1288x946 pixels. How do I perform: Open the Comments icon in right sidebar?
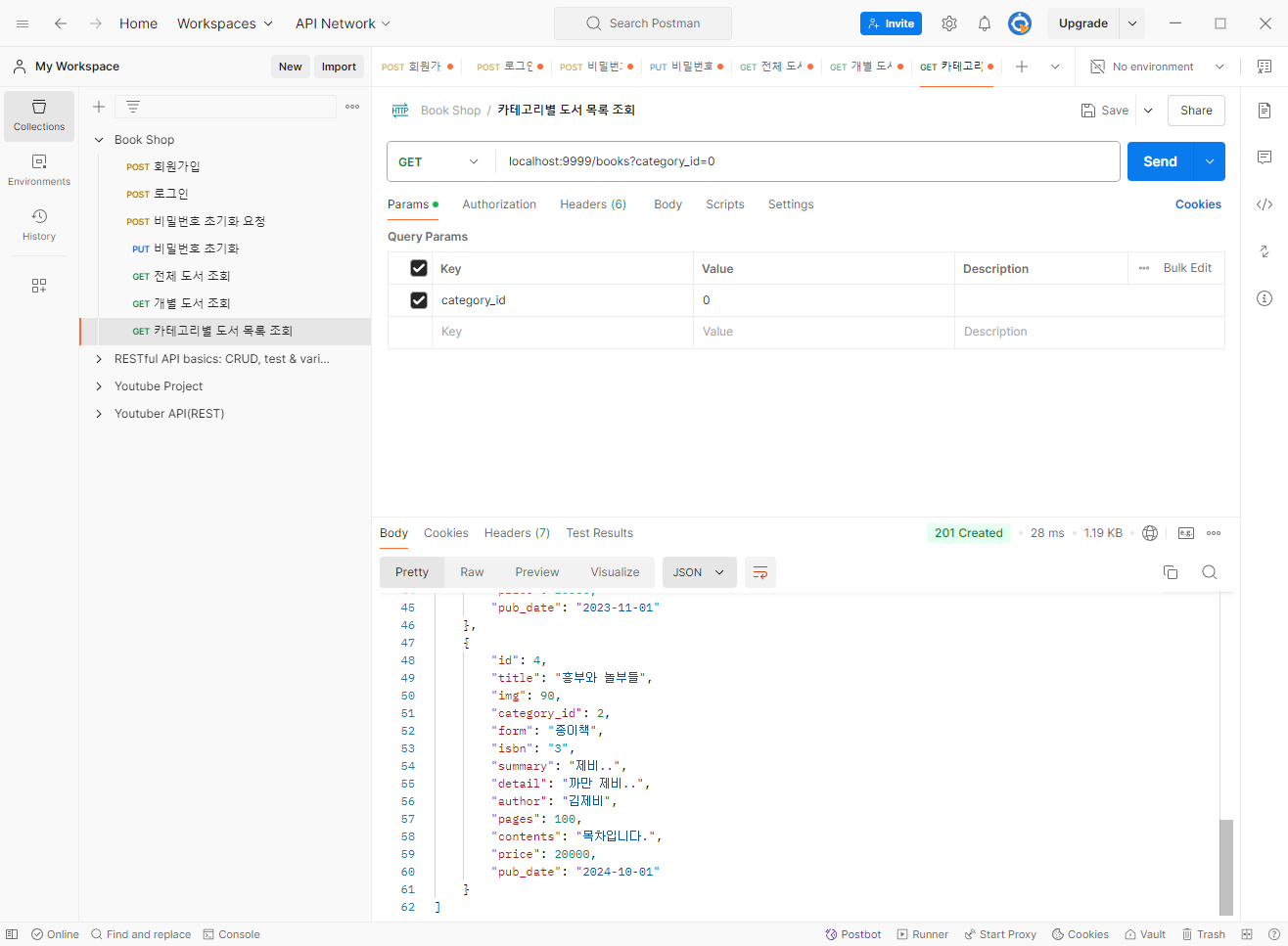pyautogui.click(x=1265, y=158)
